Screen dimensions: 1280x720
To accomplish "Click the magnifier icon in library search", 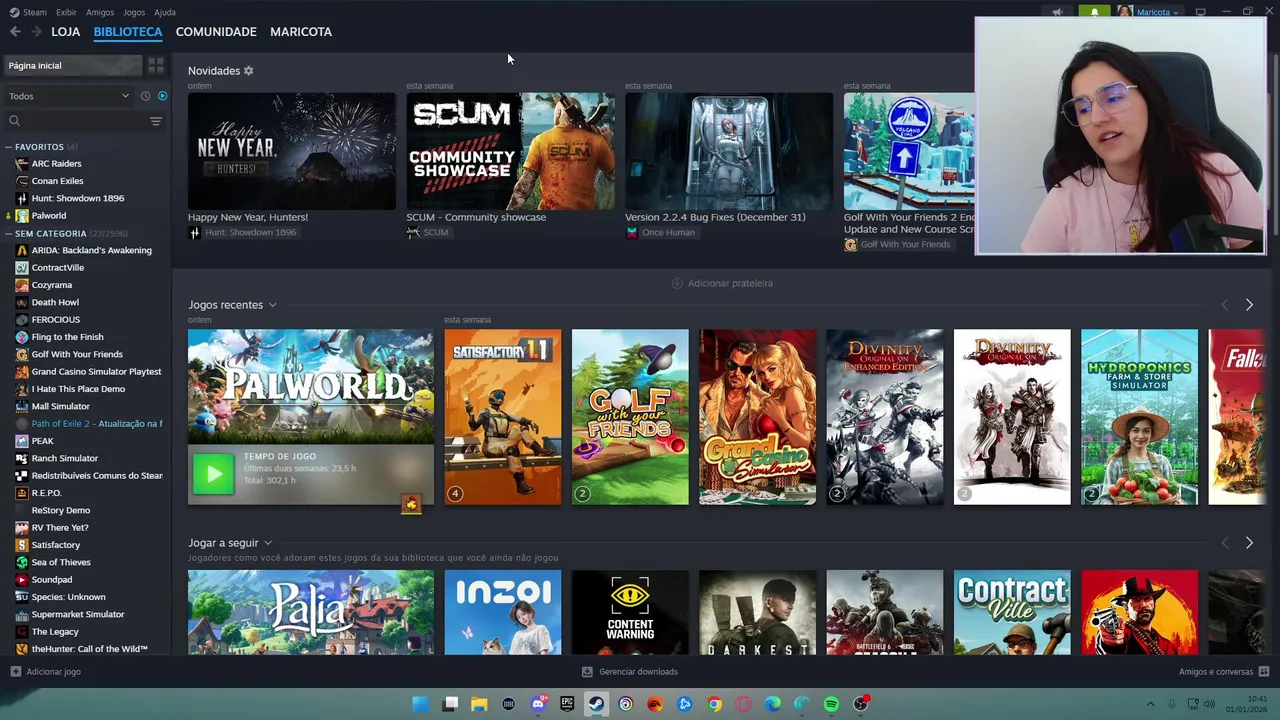I will click(x=14, y=121).
